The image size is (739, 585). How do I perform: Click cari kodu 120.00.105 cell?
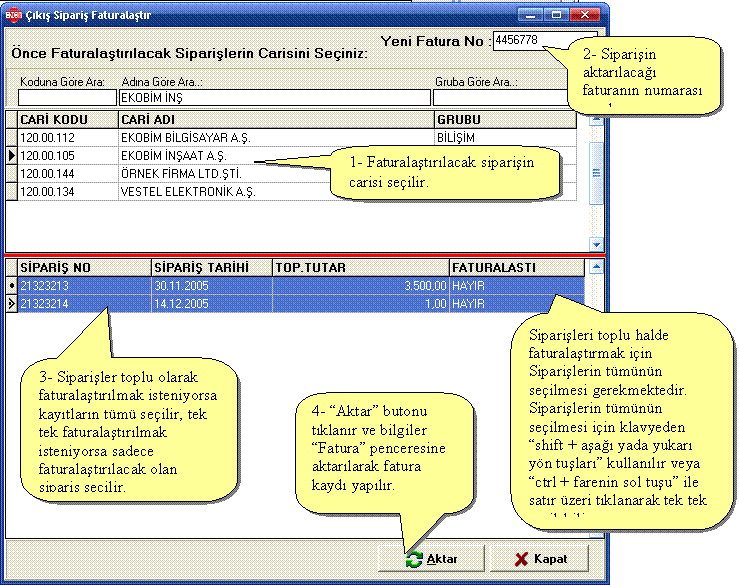click(x=67, y=156)
